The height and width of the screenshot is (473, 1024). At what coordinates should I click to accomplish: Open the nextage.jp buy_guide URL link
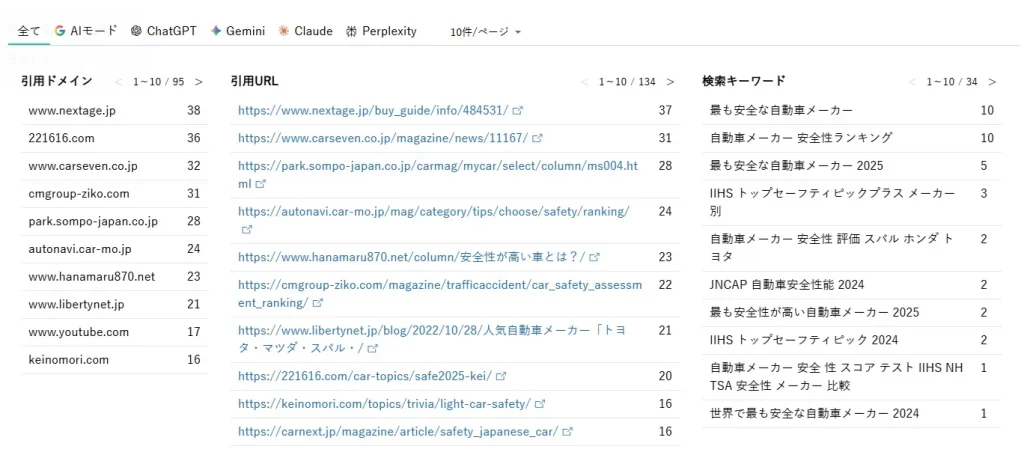[373, 110]
